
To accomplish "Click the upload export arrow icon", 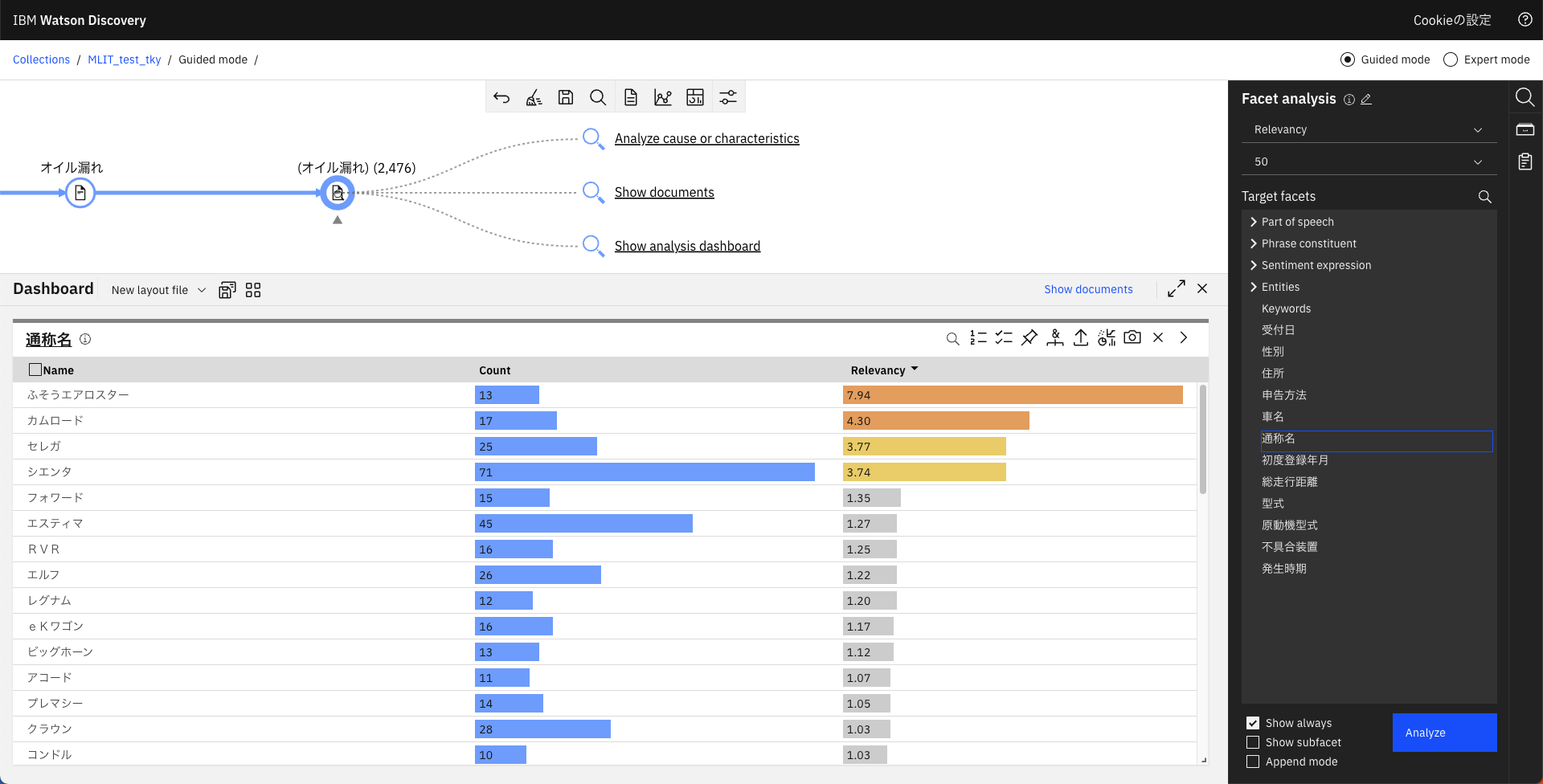I will [x=1081, y=338].
